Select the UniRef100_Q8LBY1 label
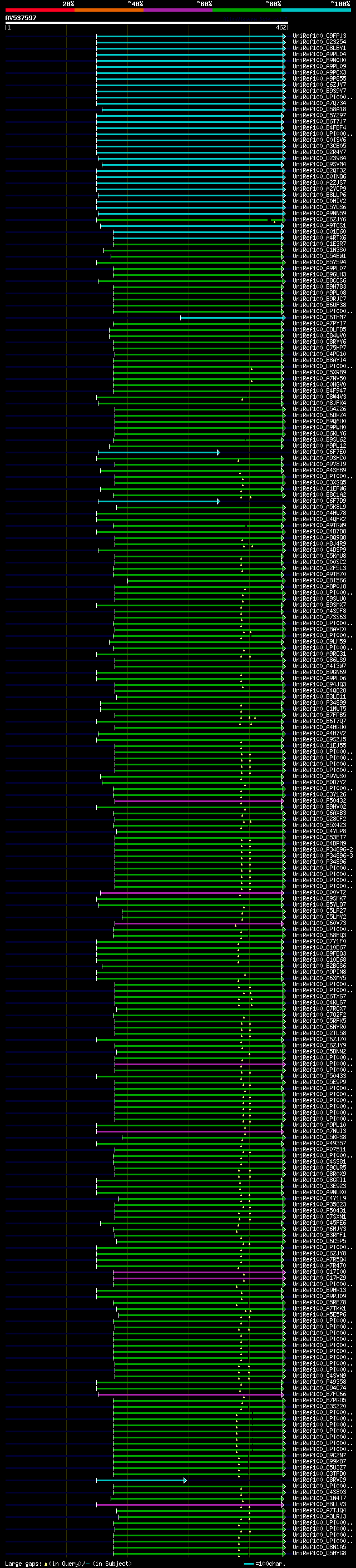 coord(319,48)
